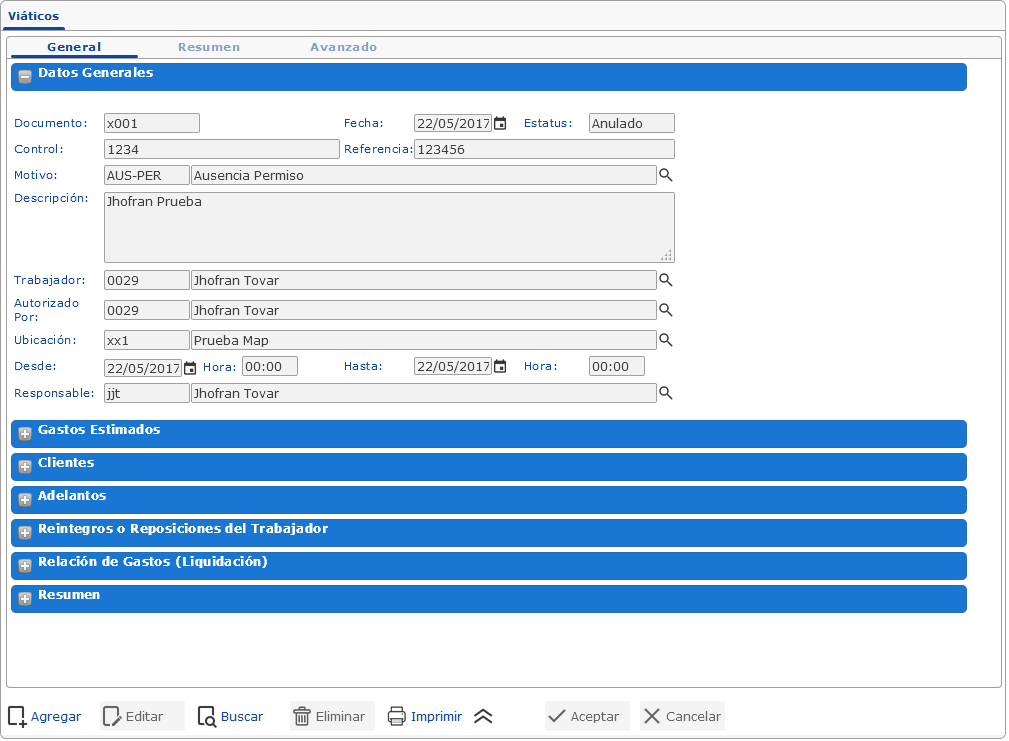Open the Responsable lookup magnifier icon

point(665,393)
